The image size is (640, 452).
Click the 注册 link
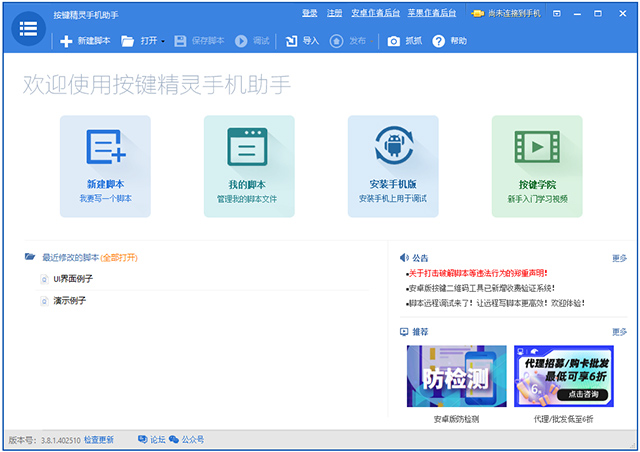[334, 13]
